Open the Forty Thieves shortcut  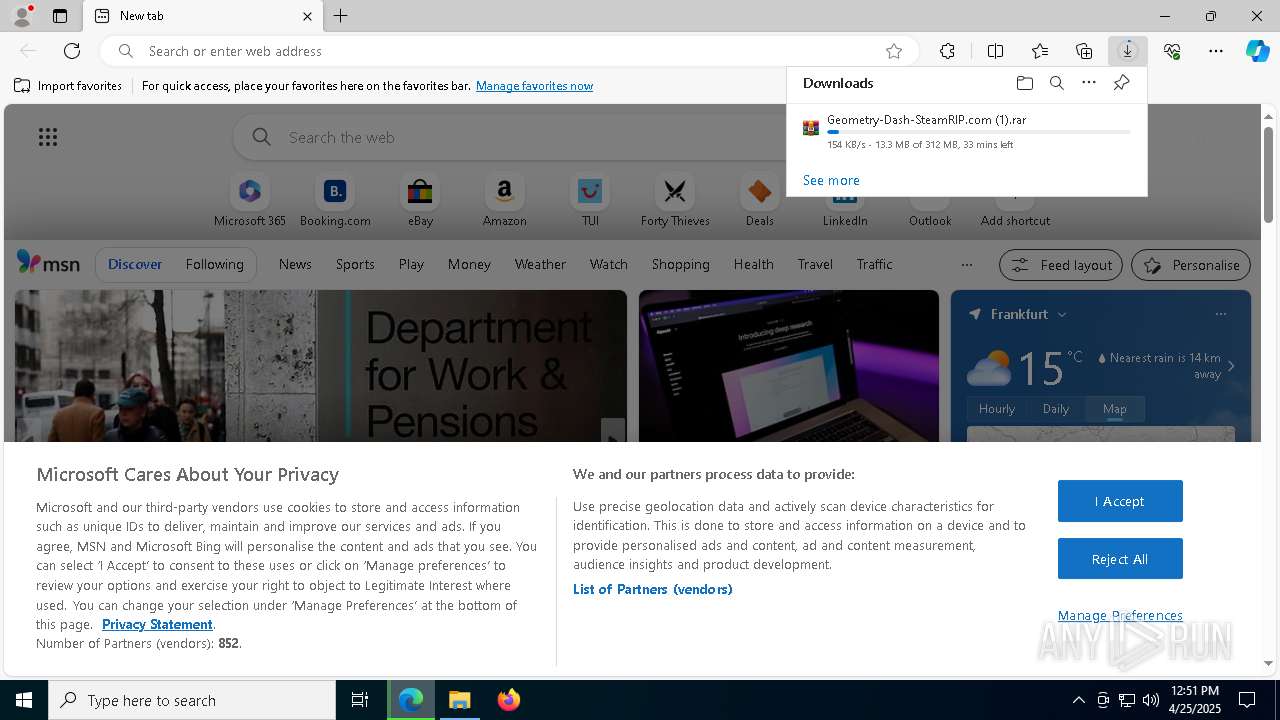675,200
